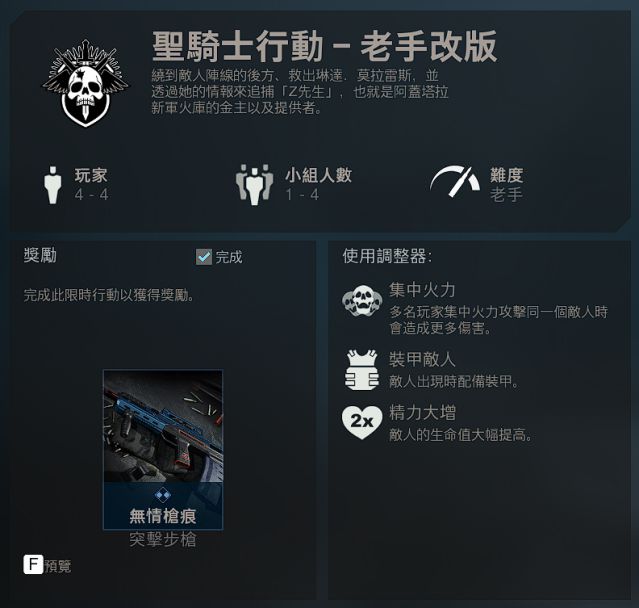This screenshot has width=639, height=608.
Task: Click the 裝甲敵人 modifier title
Action: pyautogui.click(x=422, y=359)
